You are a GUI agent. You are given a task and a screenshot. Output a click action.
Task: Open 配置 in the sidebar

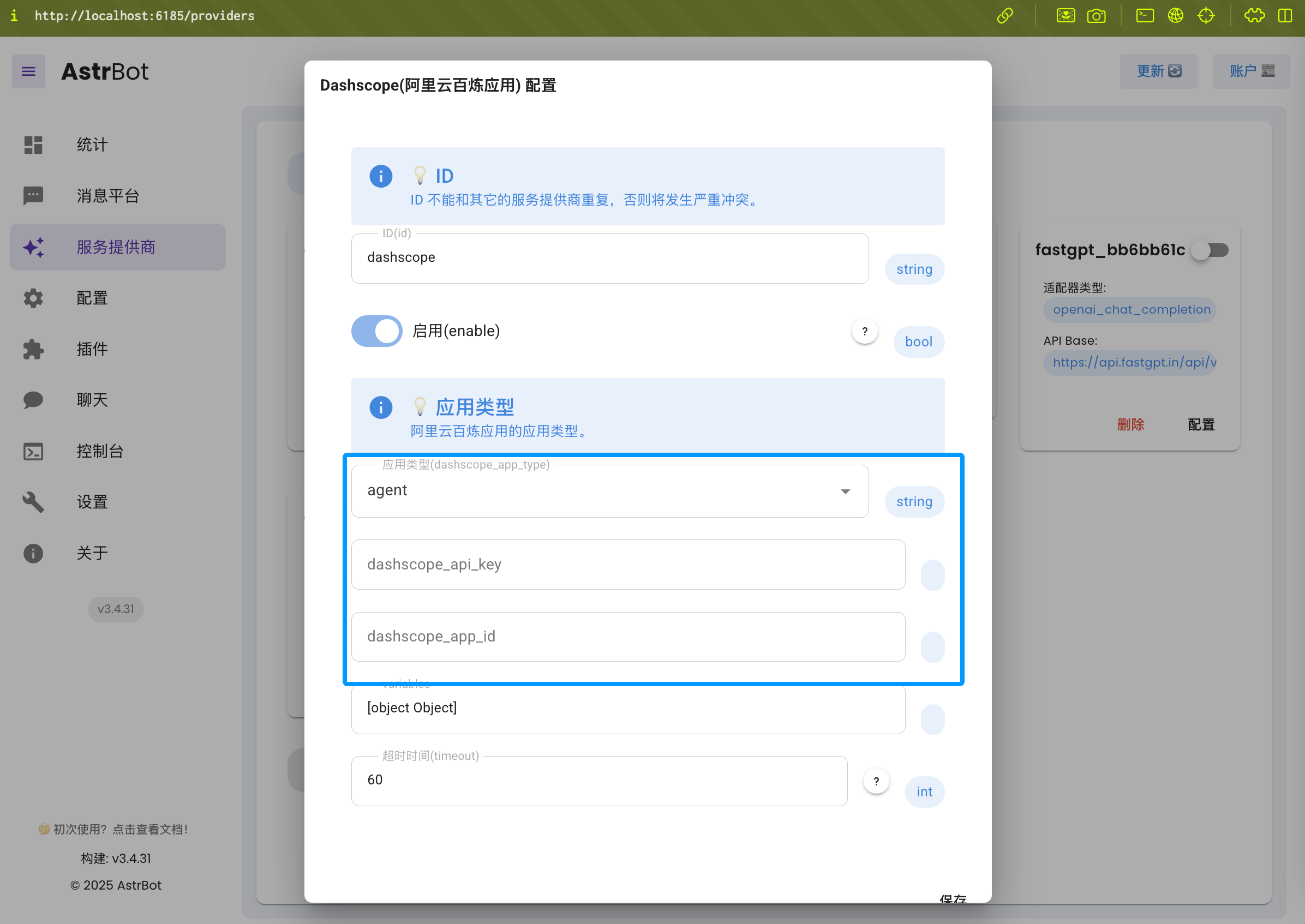(118, 298)
